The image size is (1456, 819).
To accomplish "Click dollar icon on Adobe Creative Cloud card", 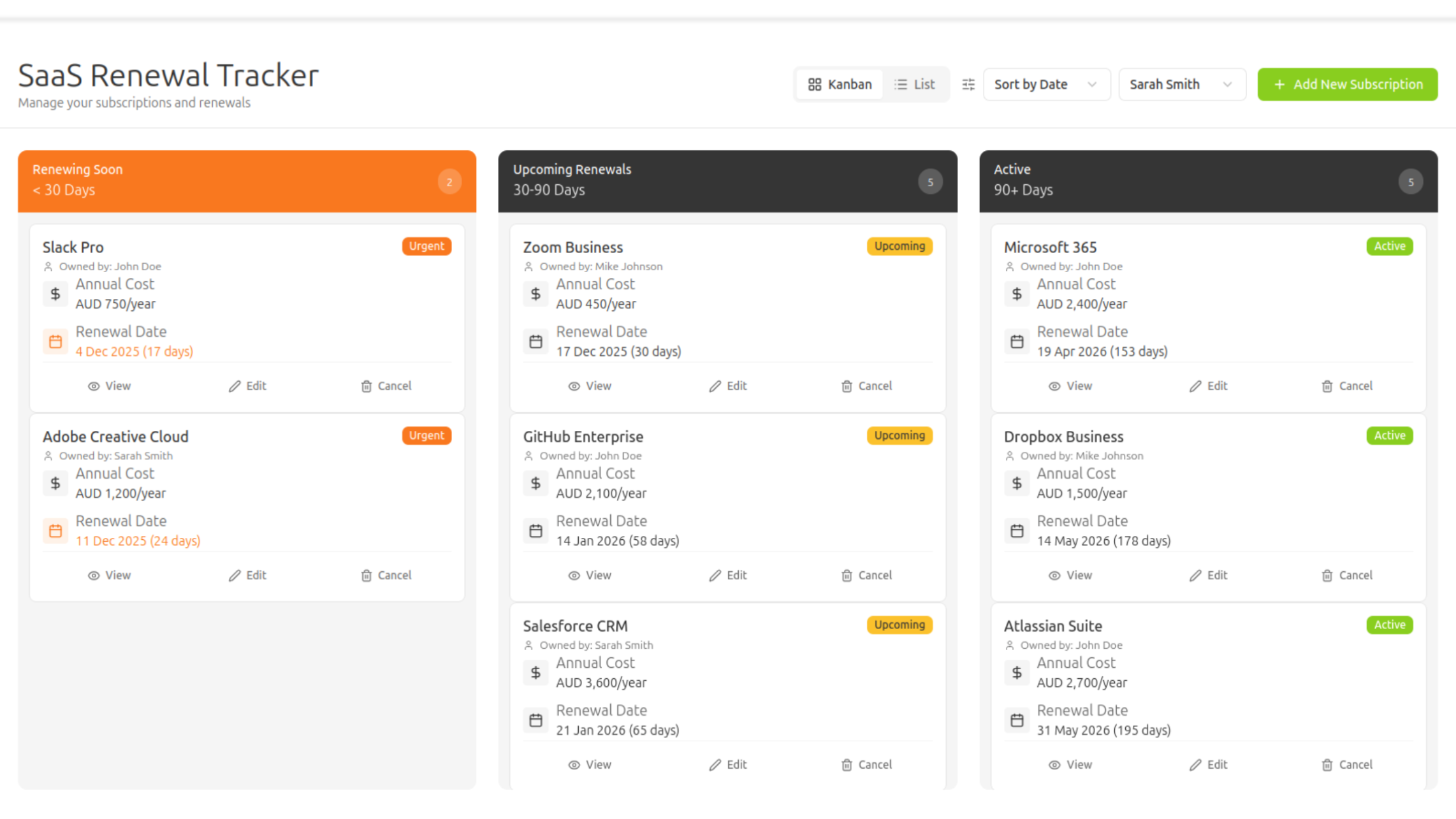I will point(55,483).
